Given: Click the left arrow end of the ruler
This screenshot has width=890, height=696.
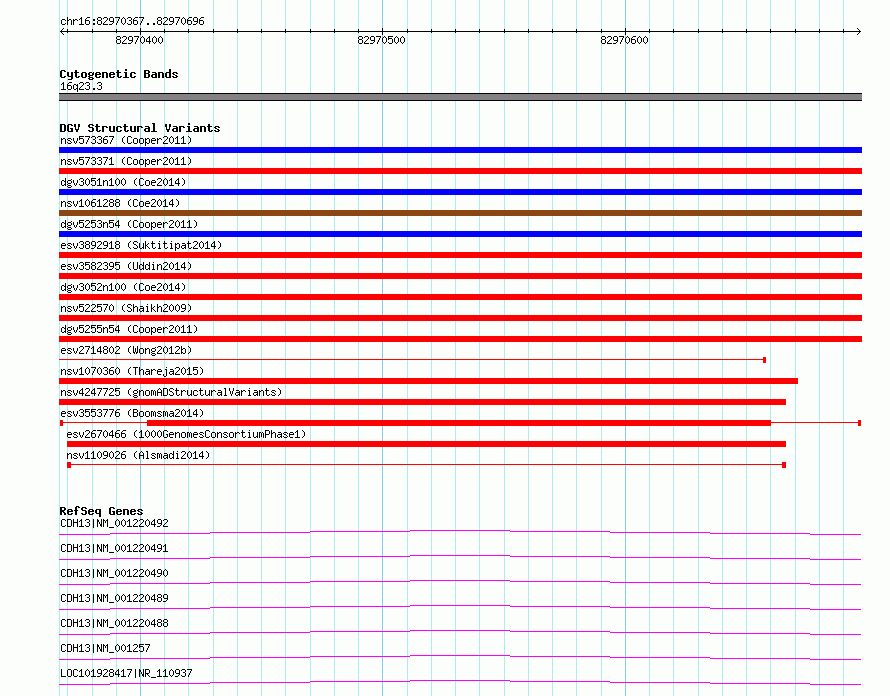Looking at the screenshot, I should (x=62, y=31).
